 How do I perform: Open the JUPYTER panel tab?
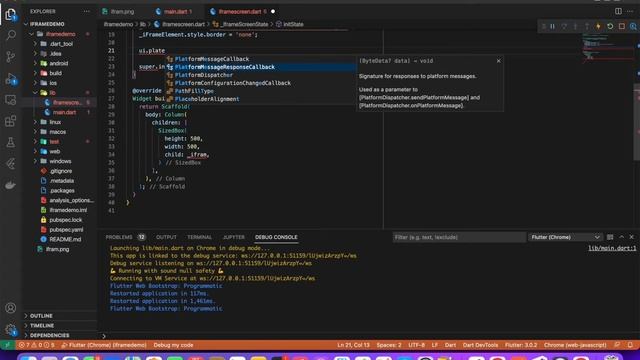click(x=233, y=237)
